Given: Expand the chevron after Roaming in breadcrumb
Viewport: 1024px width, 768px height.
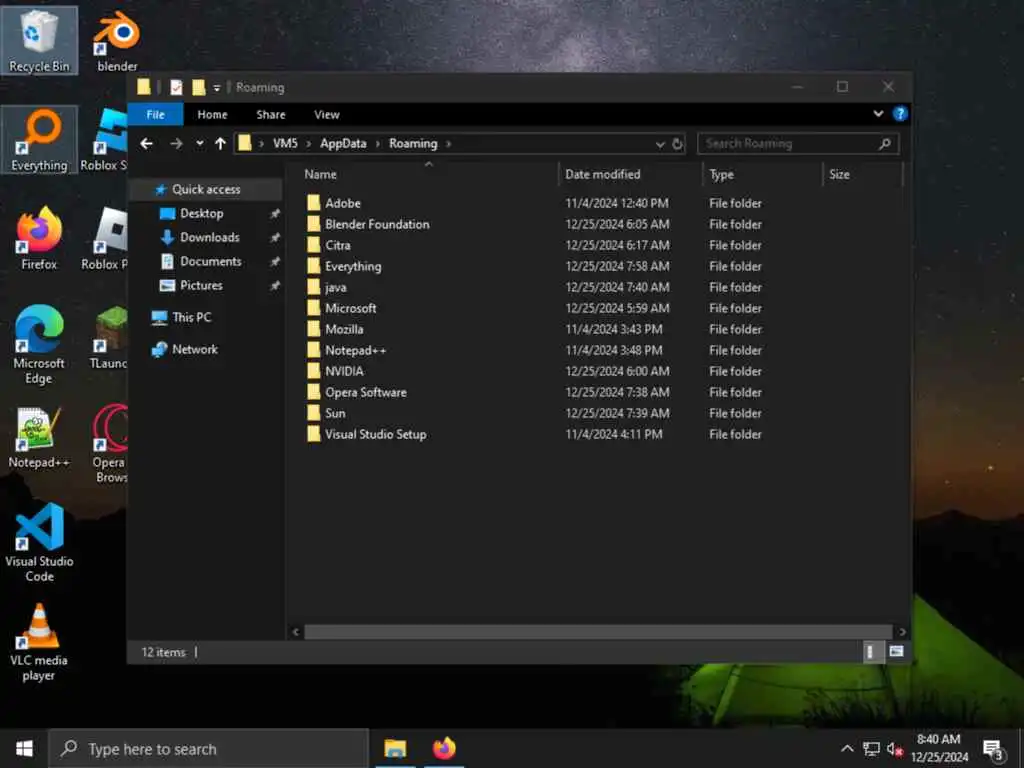Looking at the screenshot, I should (x=449, y=144).
